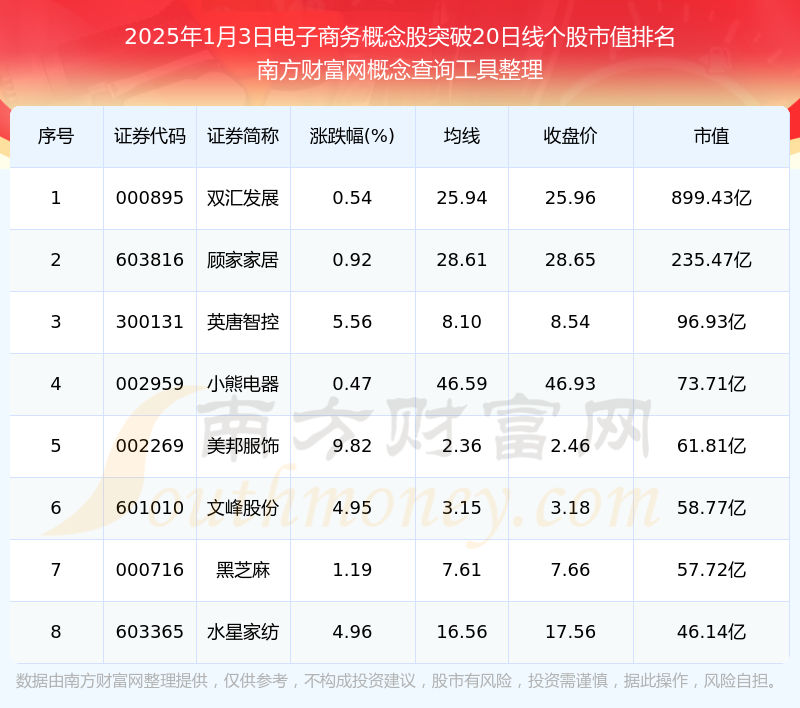Click stock code 601010
Viewport: 800px width, 708px height.
coord(149,508)
